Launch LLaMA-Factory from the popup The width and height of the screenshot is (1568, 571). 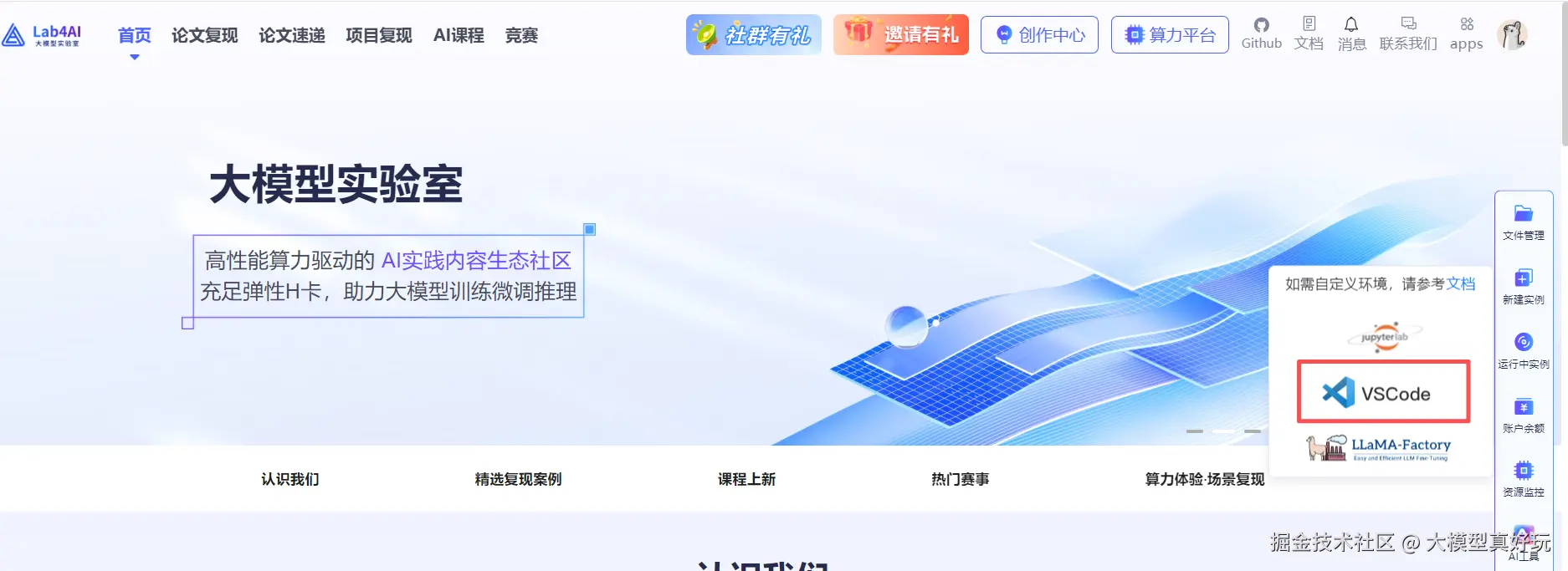click(1379, 447)
